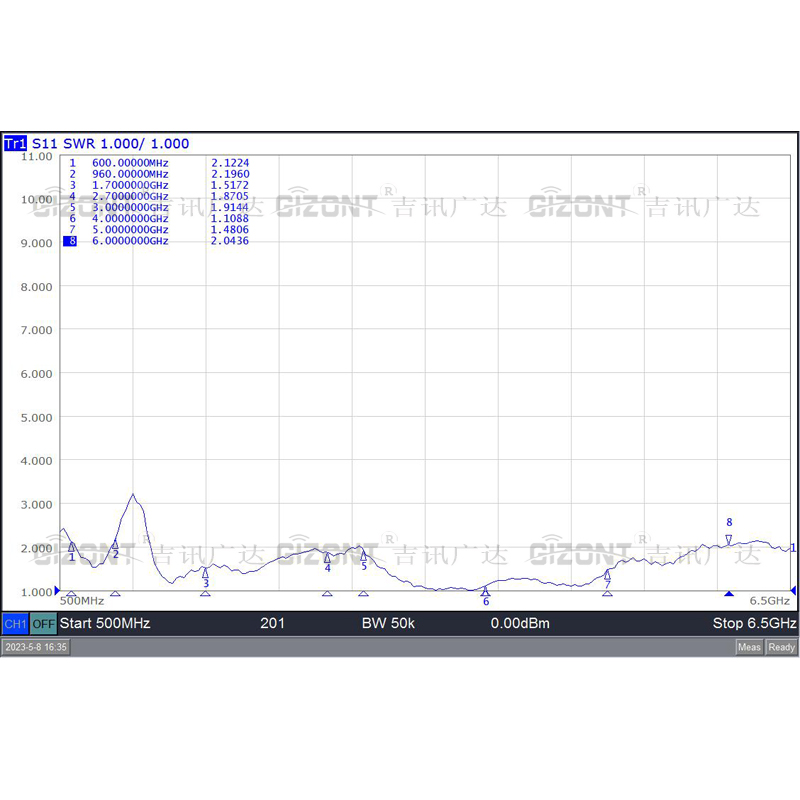
Task: Click the 201 sweep points value
Action: pos(272,623)
